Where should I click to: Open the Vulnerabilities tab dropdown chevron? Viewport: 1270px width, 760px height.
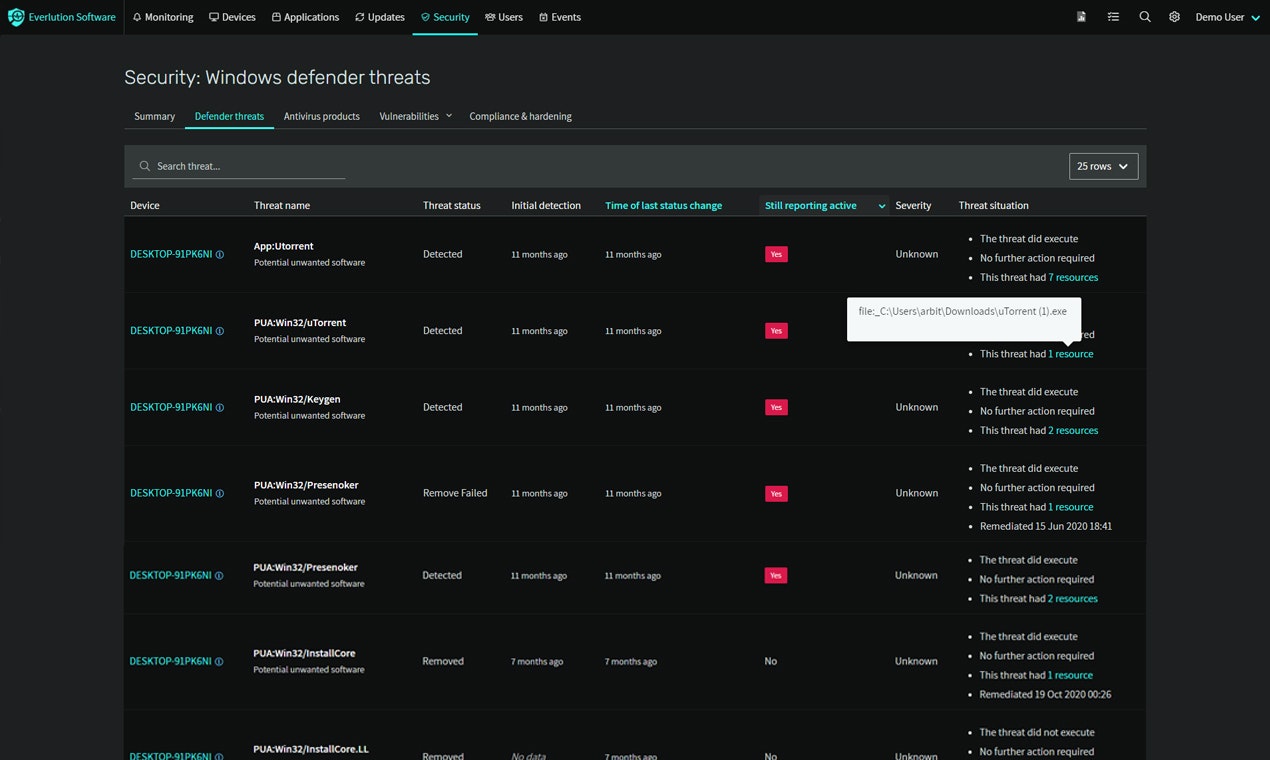449,115
